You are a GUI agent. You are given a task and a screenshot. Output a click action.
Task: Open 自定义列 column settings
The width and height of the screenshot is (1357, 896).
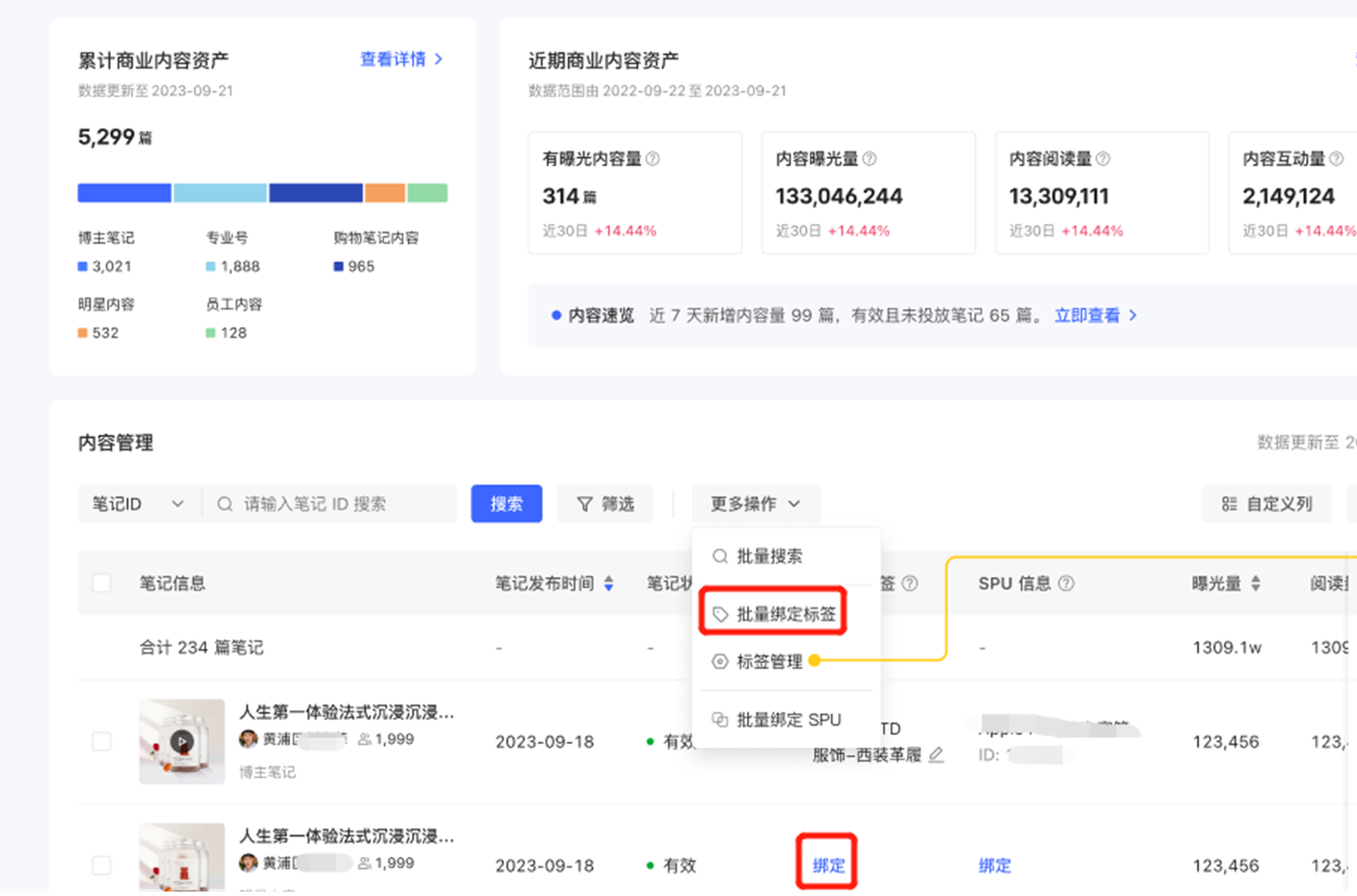[1267, 504]
